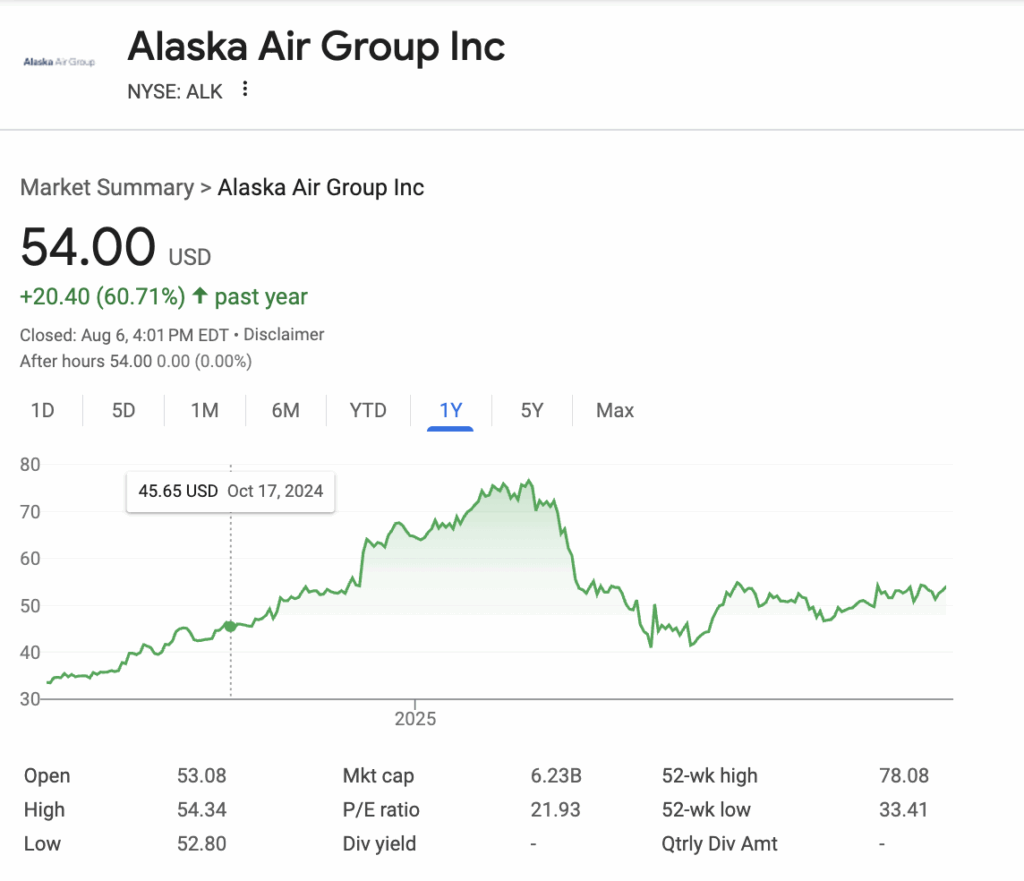The height and width of the screenshot is (881, 1024).
Task: Click the Disclaimer link
Action: click(283, 334)
